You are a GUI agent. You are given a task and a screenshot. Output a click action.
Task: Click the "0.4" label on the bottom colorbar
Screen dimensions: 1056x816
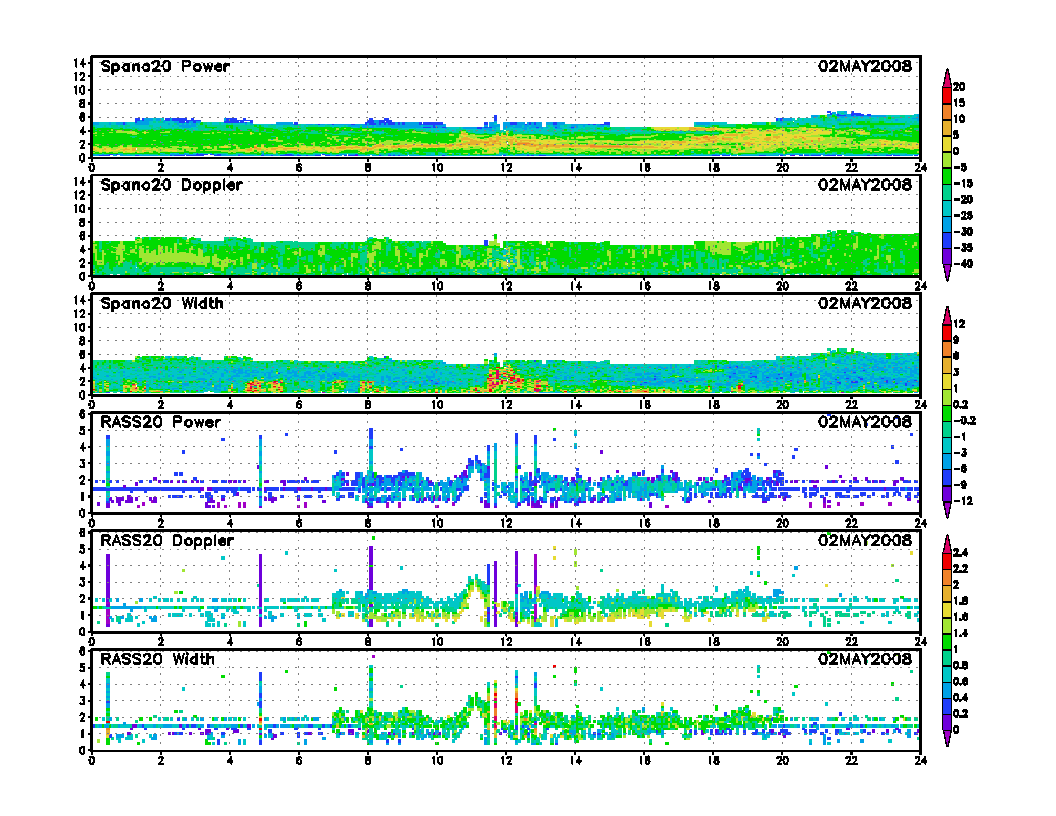(x=960, y=698)
